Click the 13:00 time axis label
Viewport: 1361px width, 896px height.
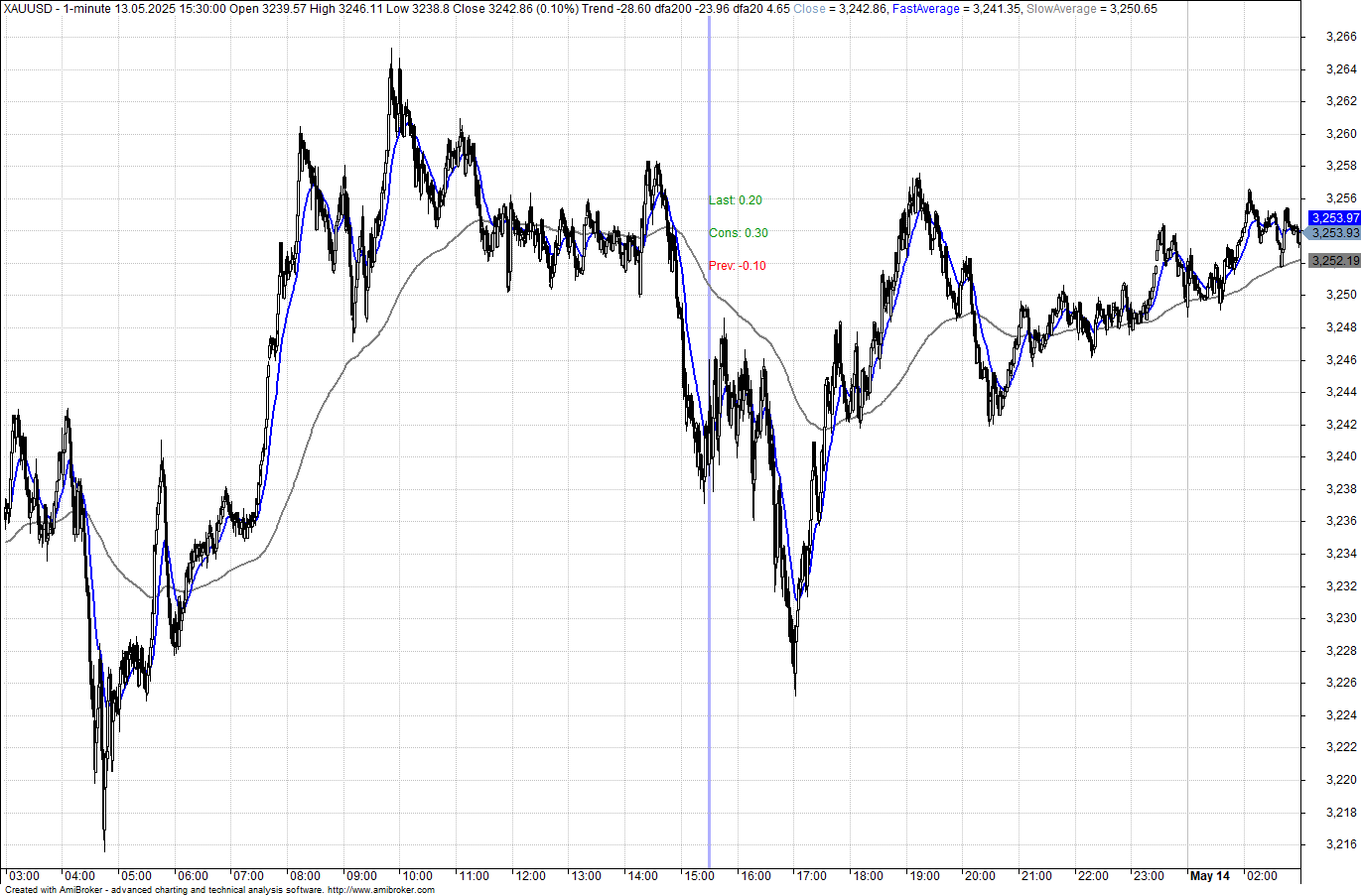(x=586, y=876)
